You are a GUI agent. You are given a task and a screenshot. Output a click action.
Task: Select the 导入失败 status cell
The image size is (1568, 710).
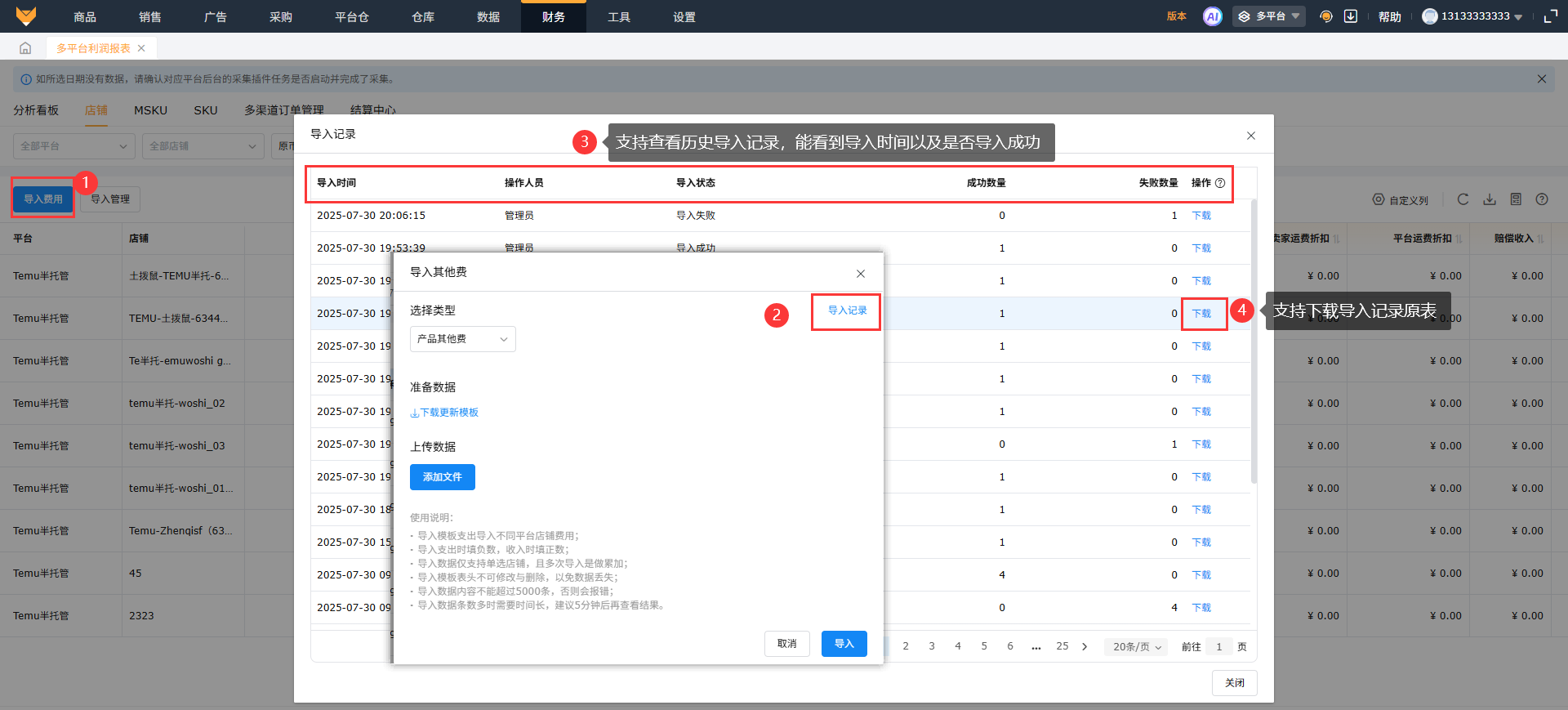click(696, 216)
